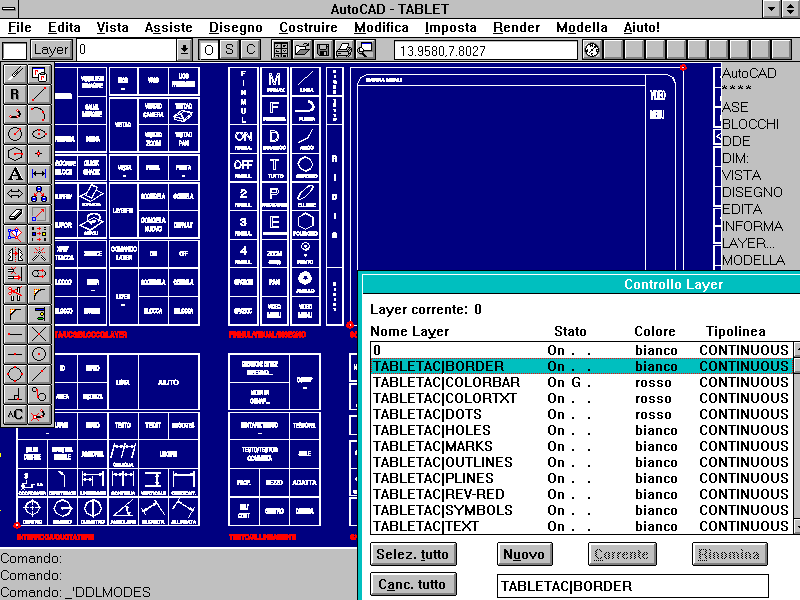Click LAYER... in the side screen menu
Image resolution: width=800 pixels, height=600 pixels.
[748, 243]
